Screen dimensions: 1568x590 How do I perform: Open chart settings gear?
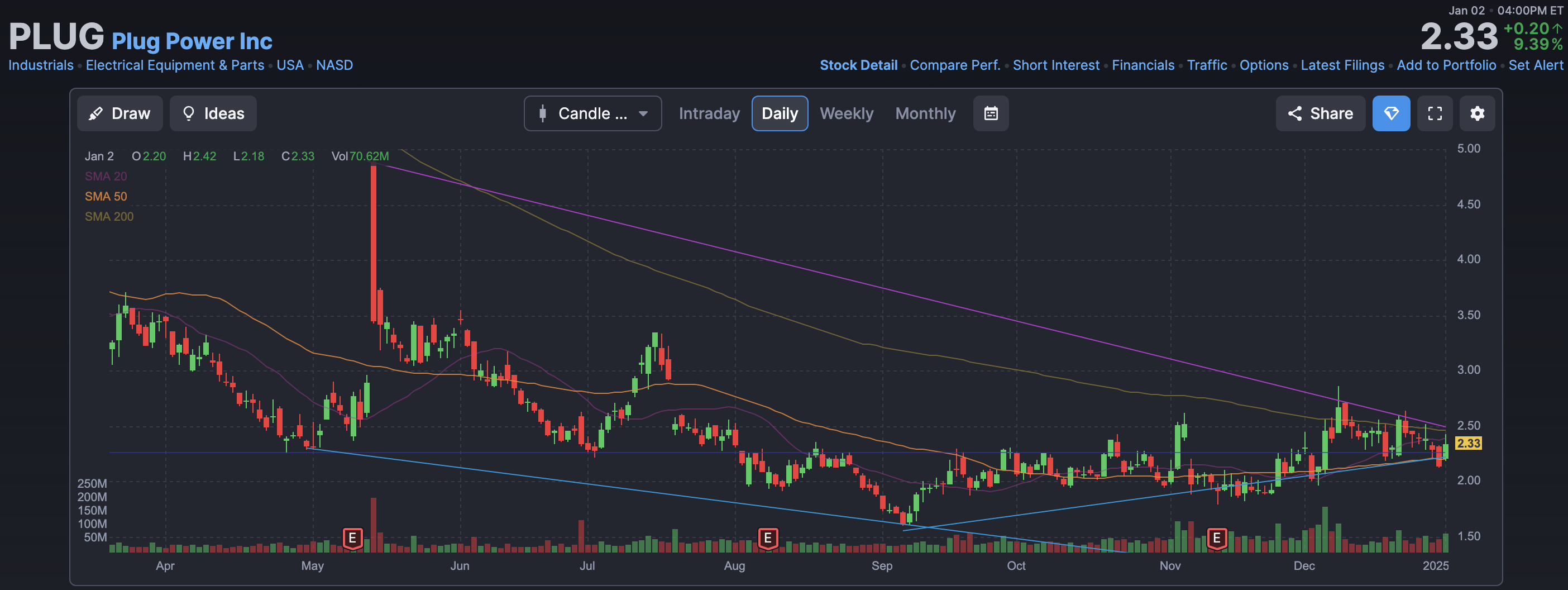(1478, 113)
